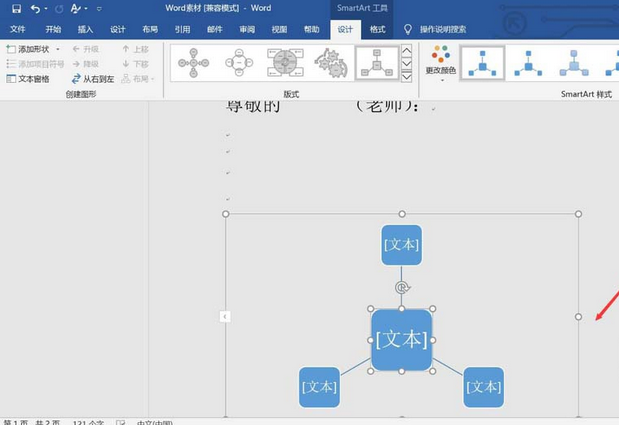Open the document 设计 tab next to 插入
This screenshot has height=425, width=619.
point(118,29)
